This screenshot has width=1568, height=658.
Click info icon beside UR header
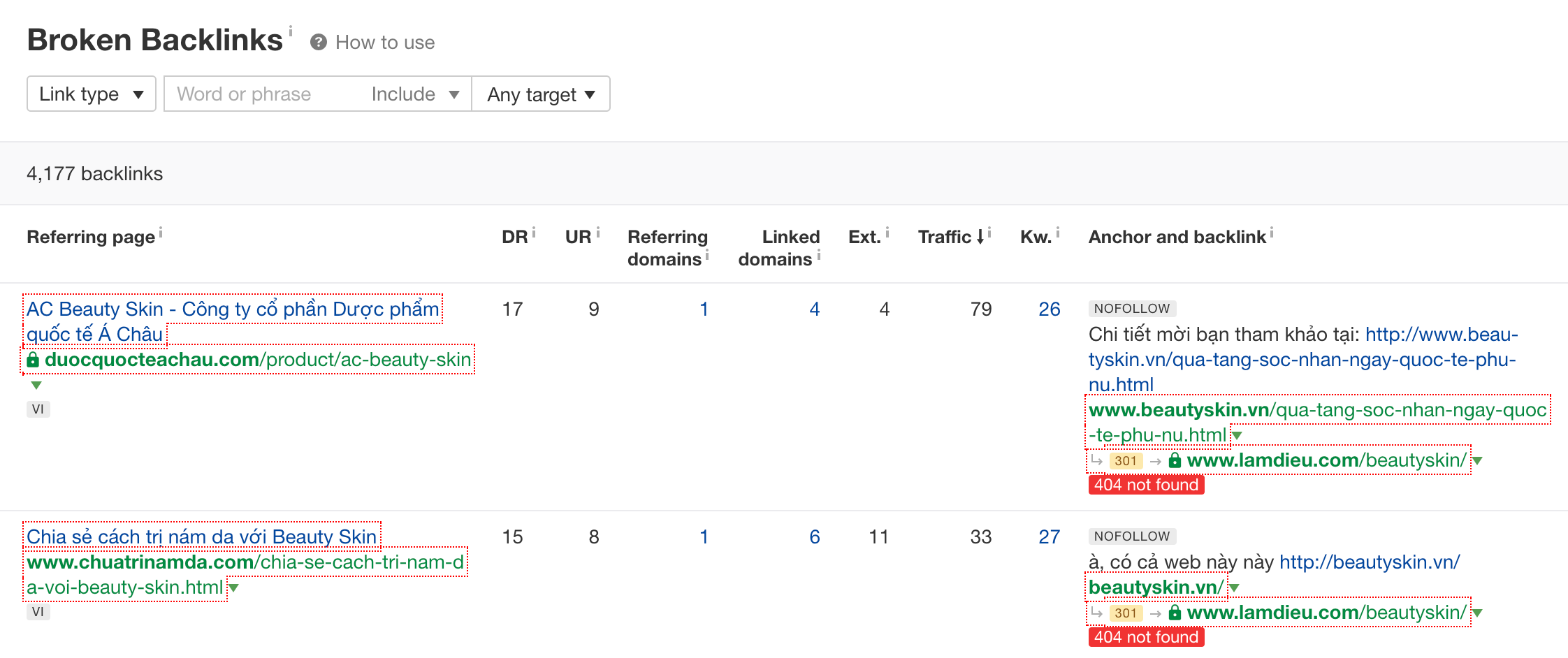point(598,233)
